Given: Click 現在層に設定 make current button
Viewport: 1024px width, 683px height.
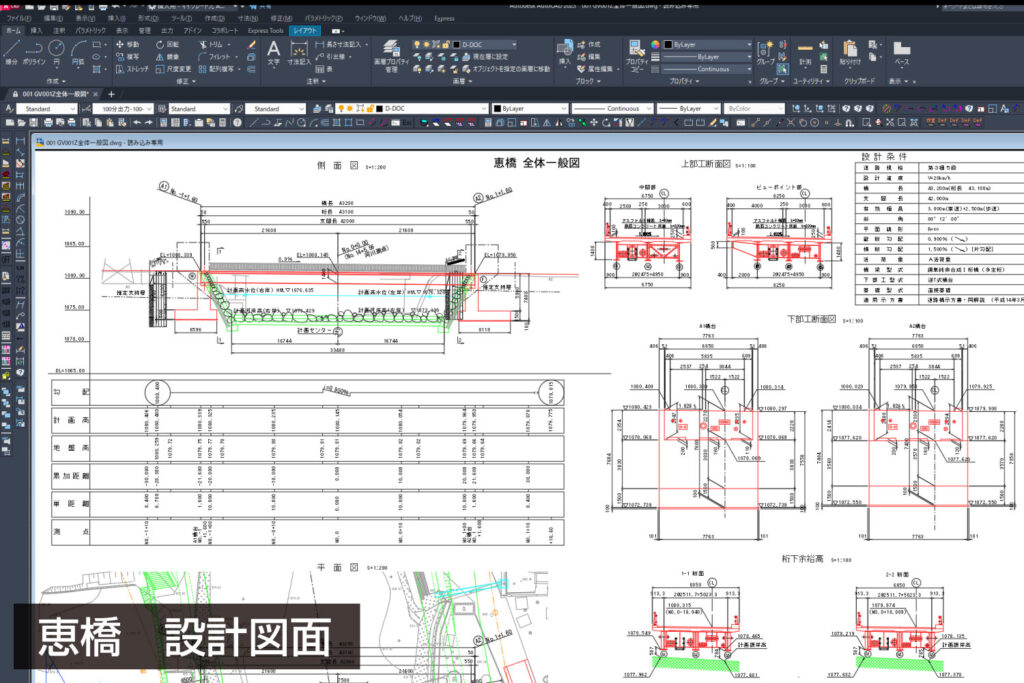Looking at the screenshot, I should pos(485,57).
